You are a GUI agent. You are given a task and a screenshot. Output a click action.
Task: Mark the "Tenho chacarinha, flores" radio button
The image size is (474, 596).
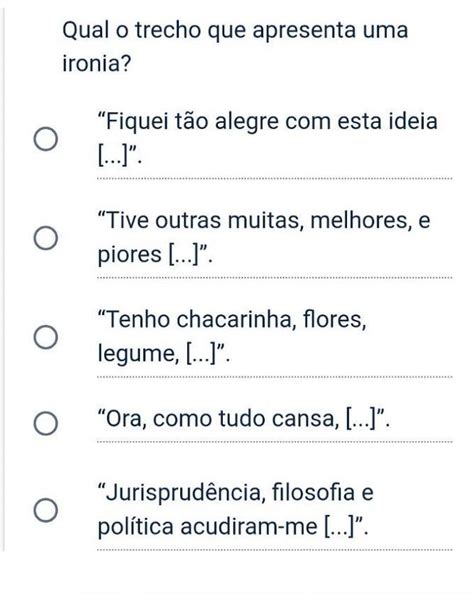click(x=46, y=337)
